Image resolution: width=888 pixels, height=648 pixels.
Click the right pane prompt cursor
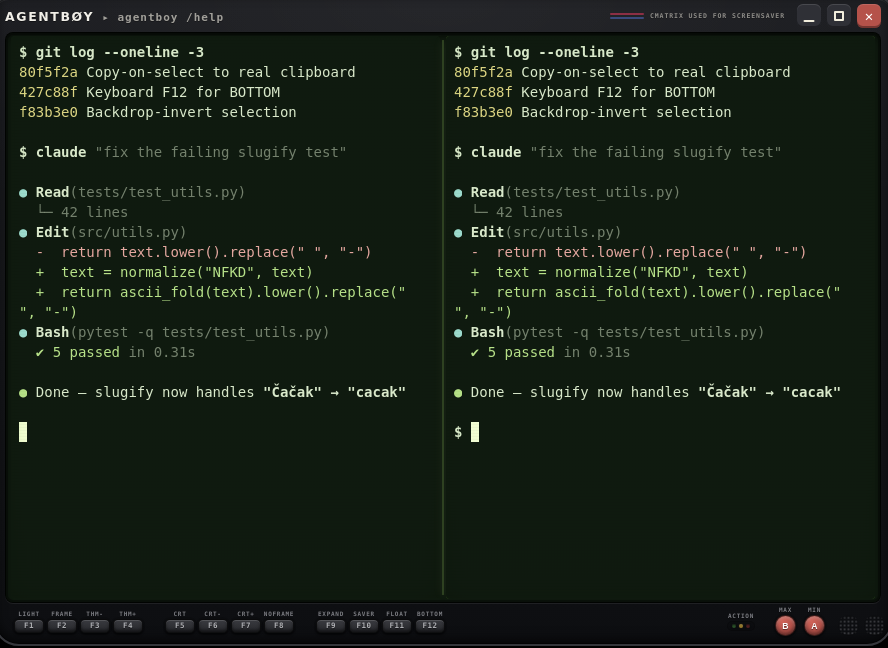click(x=475, y=432)
